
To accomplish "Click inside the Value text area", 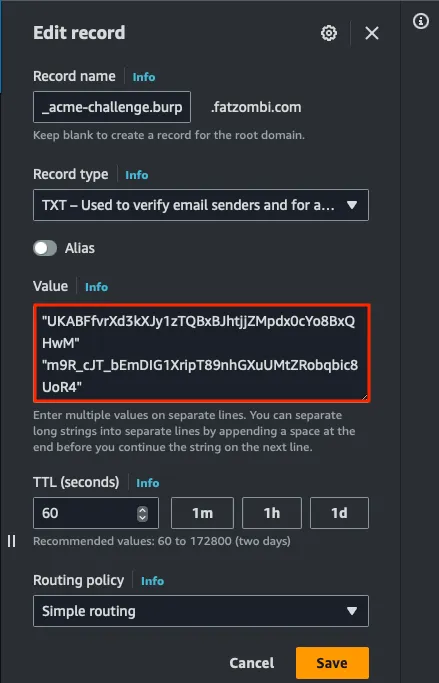I will click(x=202, y=353).
